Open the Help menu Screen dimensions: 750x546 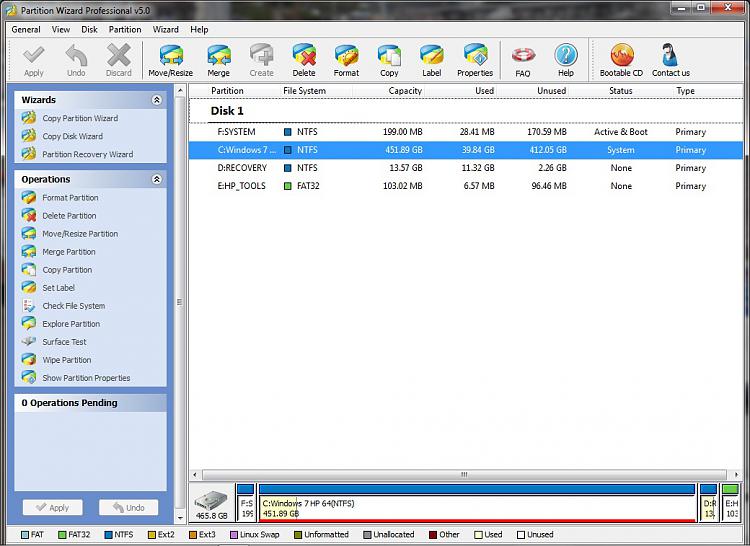199,30
